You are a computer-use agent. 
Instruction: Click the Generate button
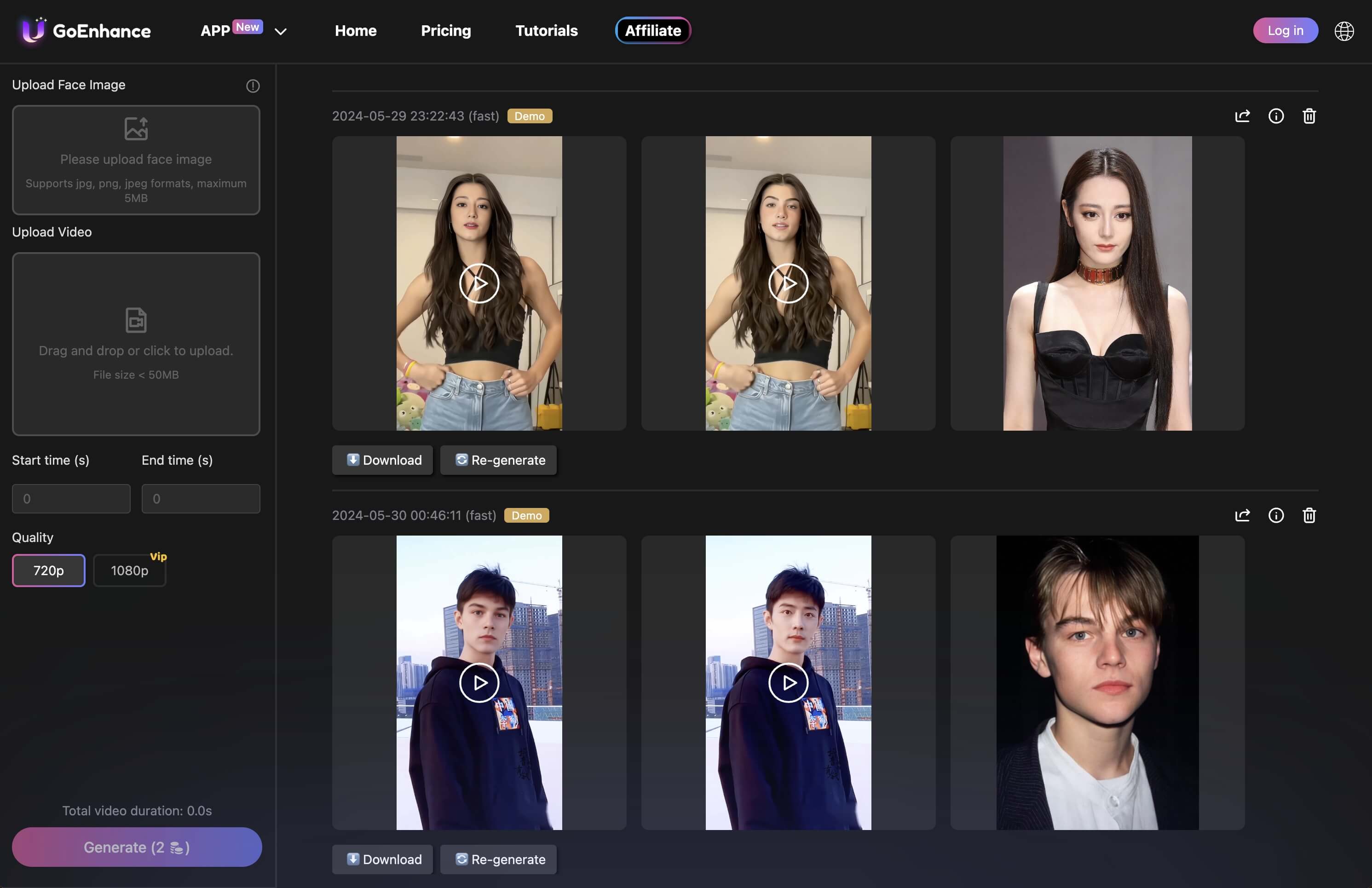[137, 847]
